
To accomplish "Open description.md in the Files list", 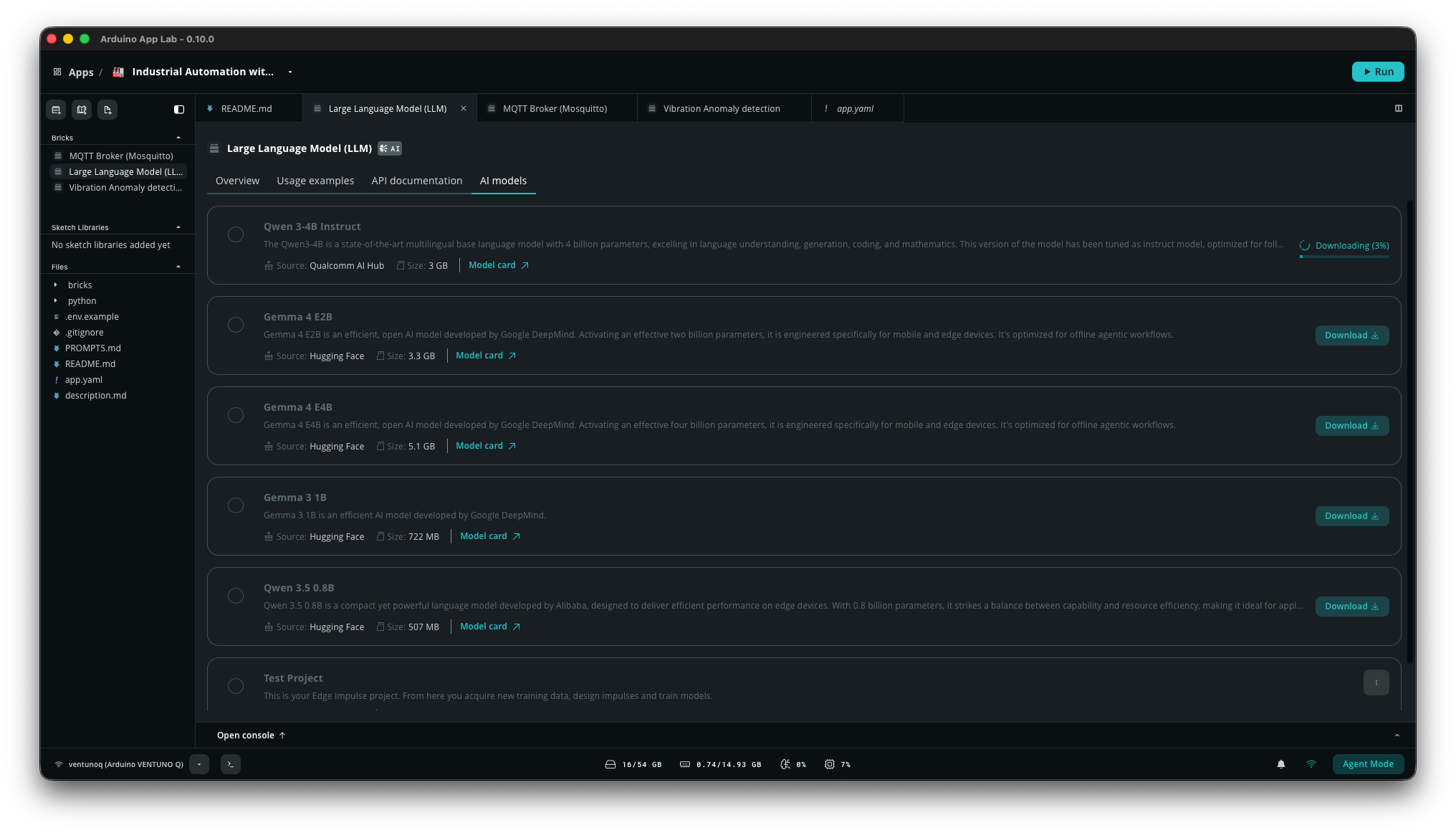I will pyautogui.click(x=96, y=396).
